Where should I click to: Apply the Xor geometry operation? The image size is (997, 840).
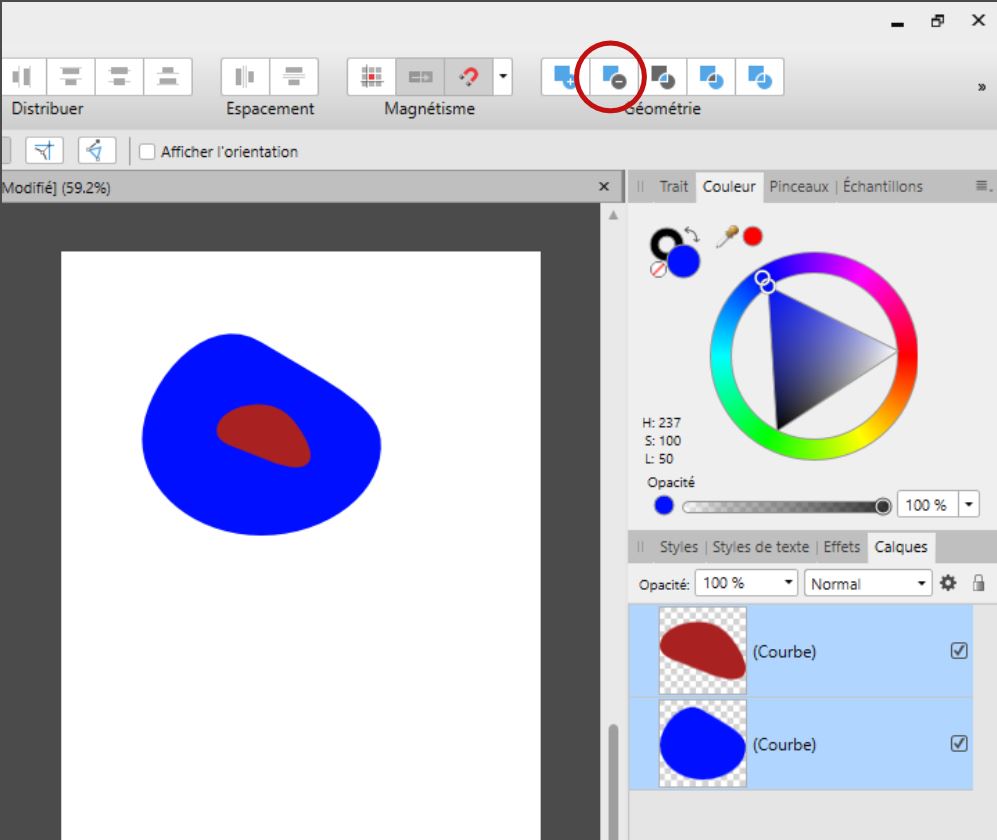(x=711, y=77)
